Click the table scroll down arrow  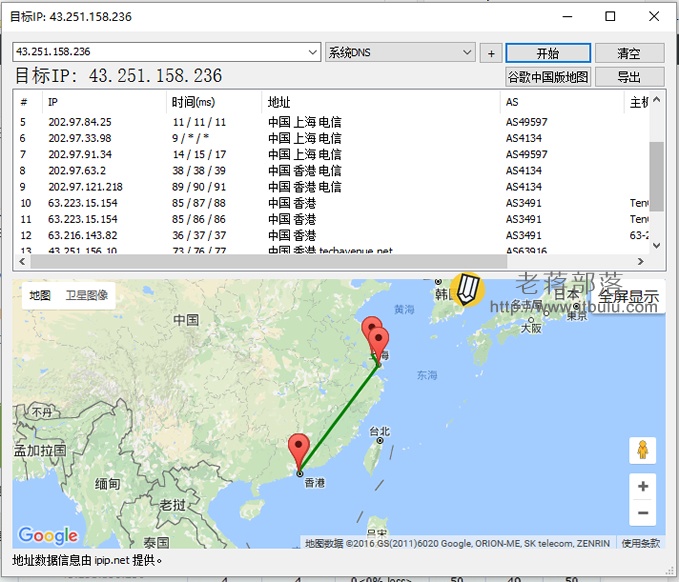pos(656,246)
